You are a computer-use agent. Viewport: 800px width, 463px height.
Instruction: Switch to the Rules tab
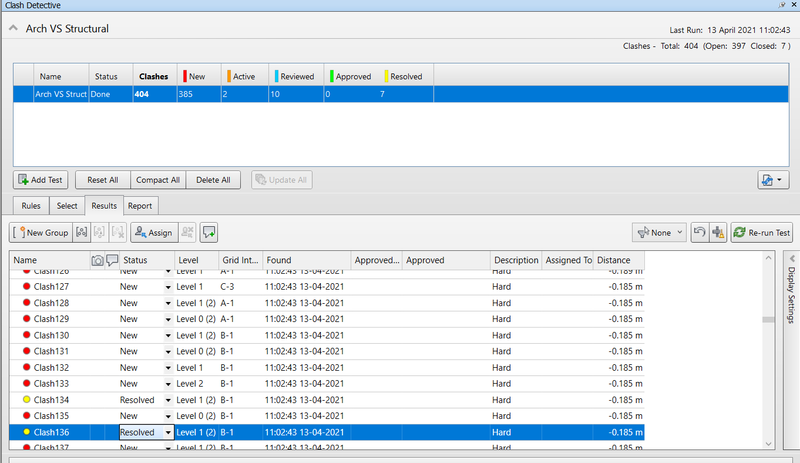coord(31,206)
